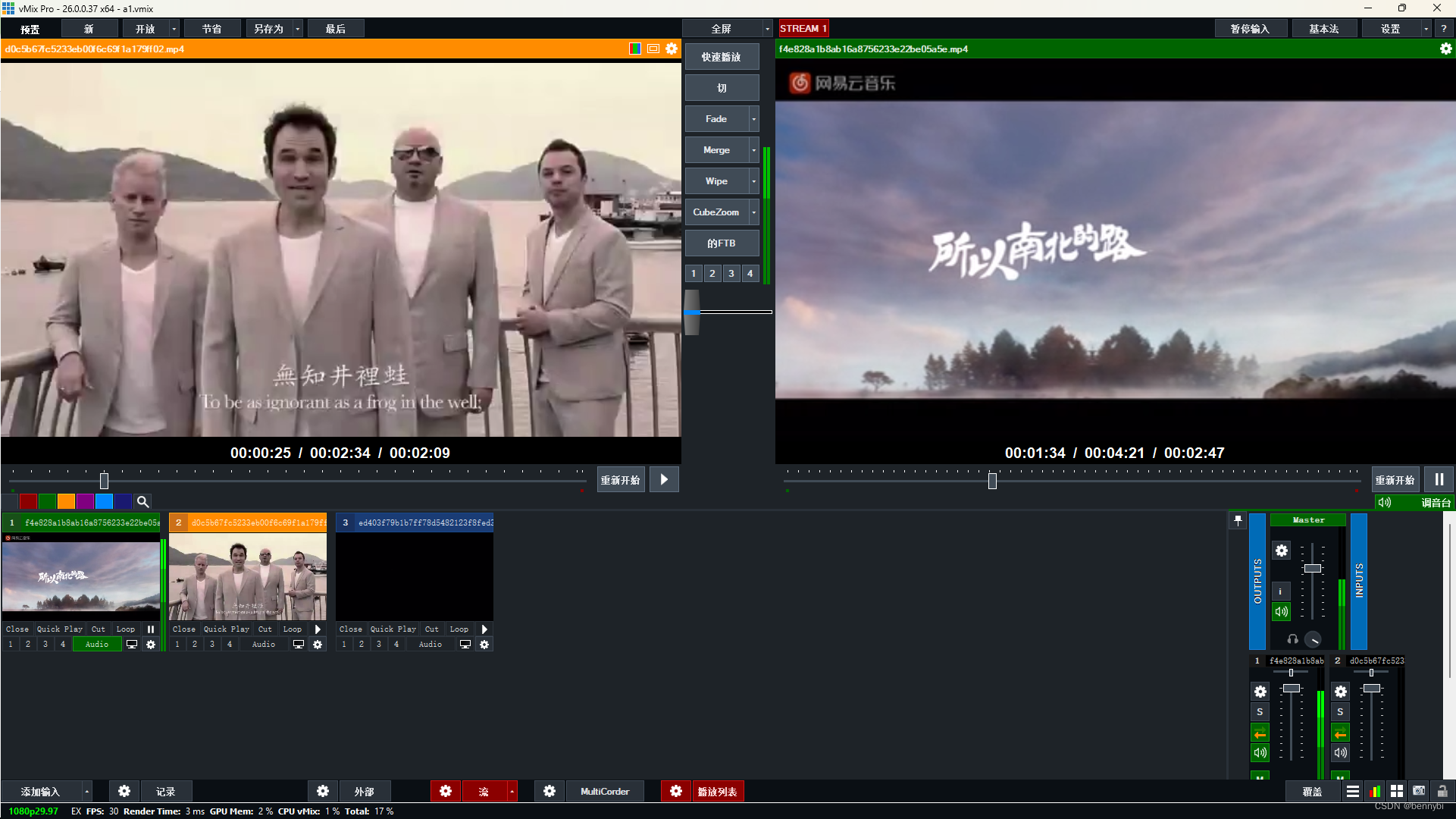Screen dimensions: 1456x819
Task: Click the MultiCorder button
Action: (x=604, y=791)
